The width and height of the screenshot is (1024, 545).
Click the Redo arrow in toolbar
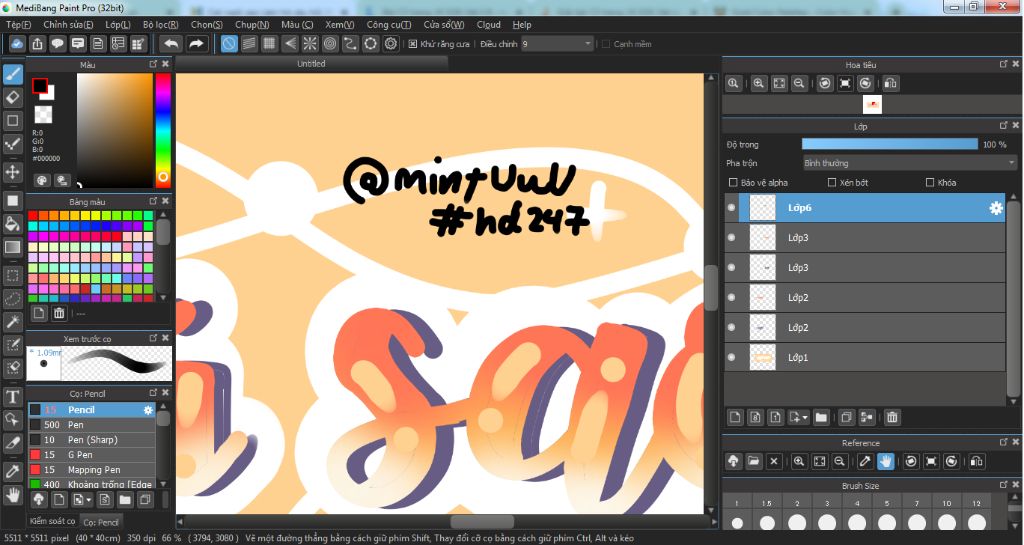(x=196, y=44)
